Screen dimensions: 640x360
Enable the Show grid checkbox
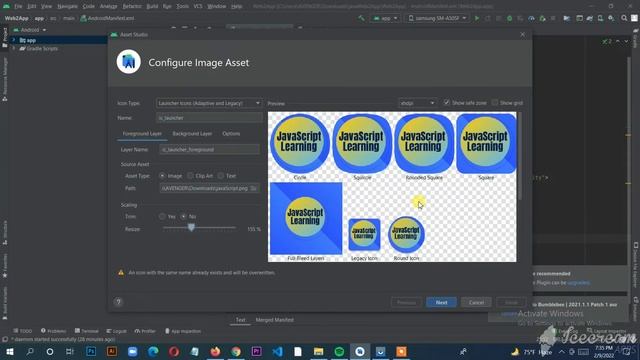tap(495, 102)
